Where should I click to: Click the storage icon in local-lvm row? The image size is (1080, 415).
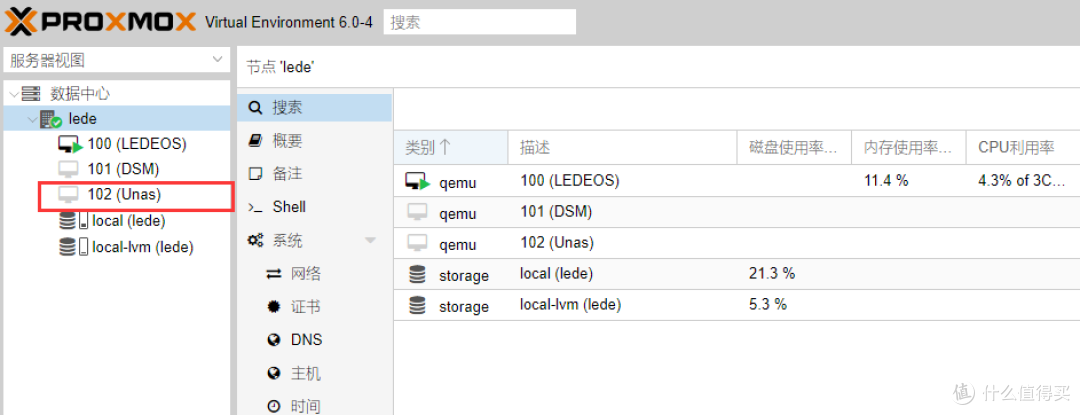tap(417, 305)
